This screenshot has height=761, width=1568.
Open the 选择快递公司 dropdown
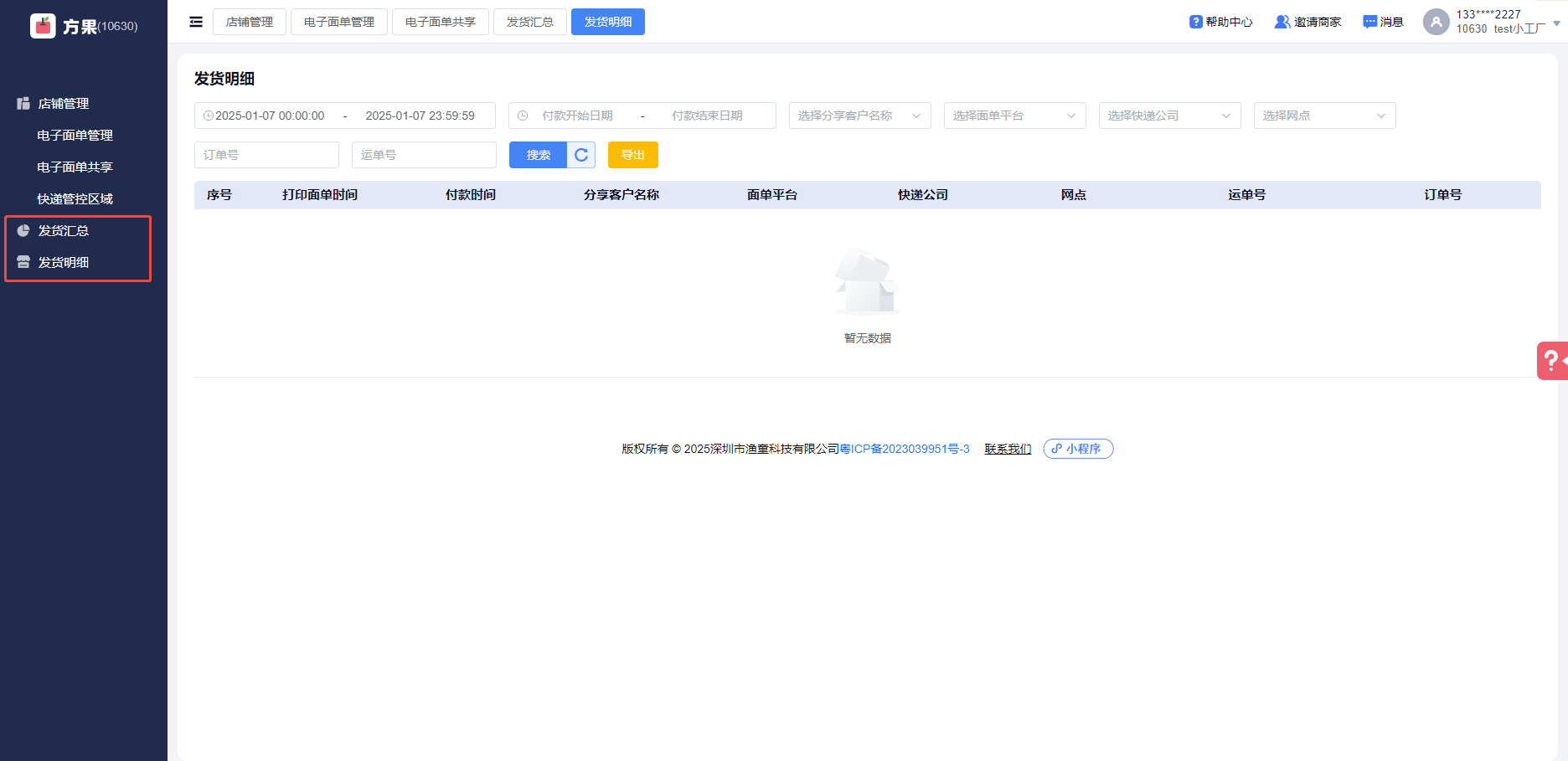click(x=1169, y=116)
